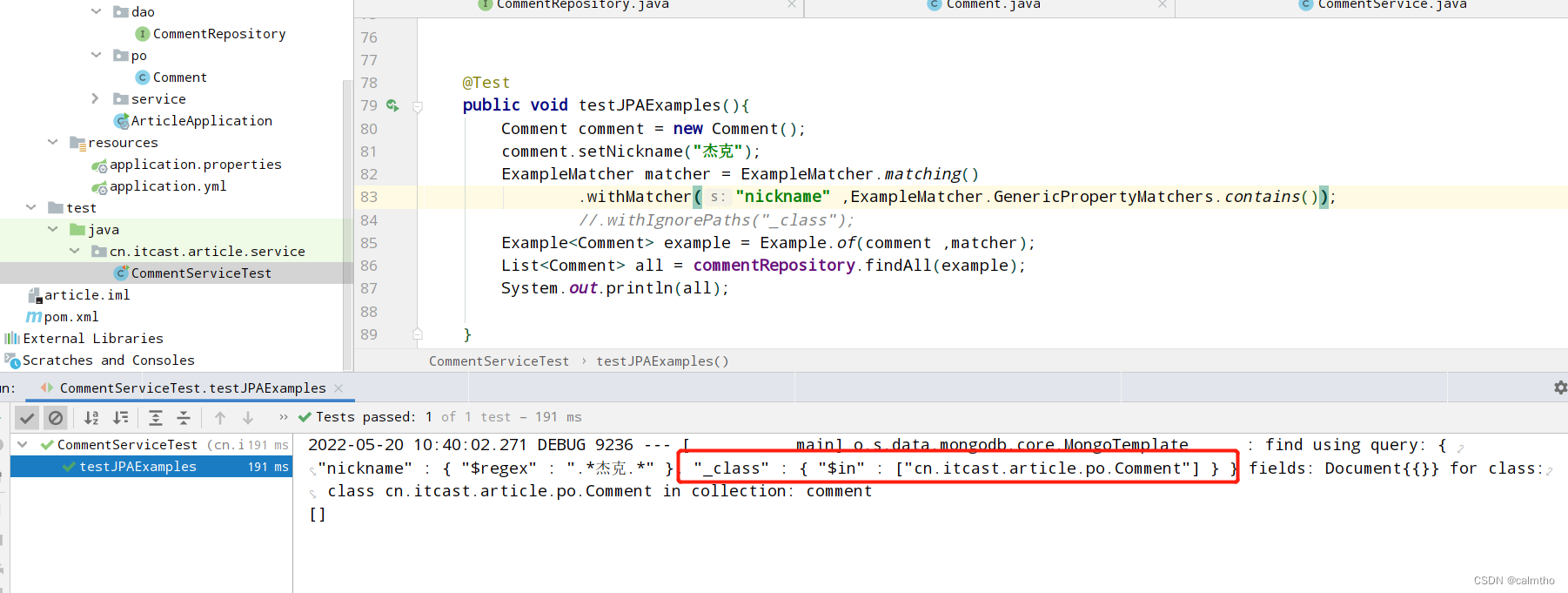Viewport: 1568px width, 593px height.
Task: Select ArticleApplication in project tree
Action: point(193,121)
